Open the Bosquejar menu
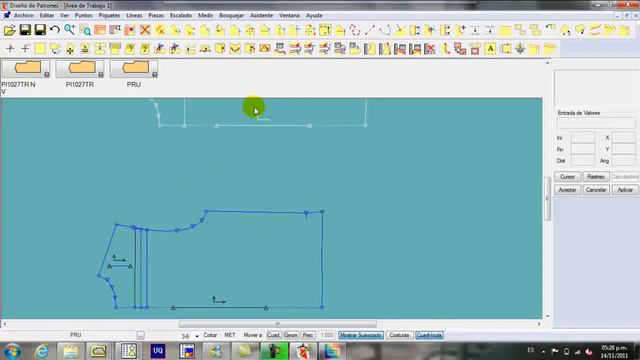The width and height of the screenshot is (640, 360). [231, 15]
